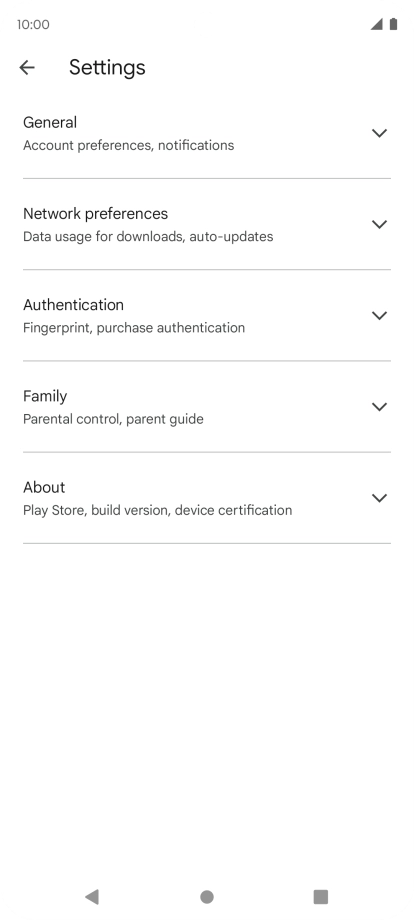Tap the signal strength icon
Viewport: 414px width, 920px height.
376,24
